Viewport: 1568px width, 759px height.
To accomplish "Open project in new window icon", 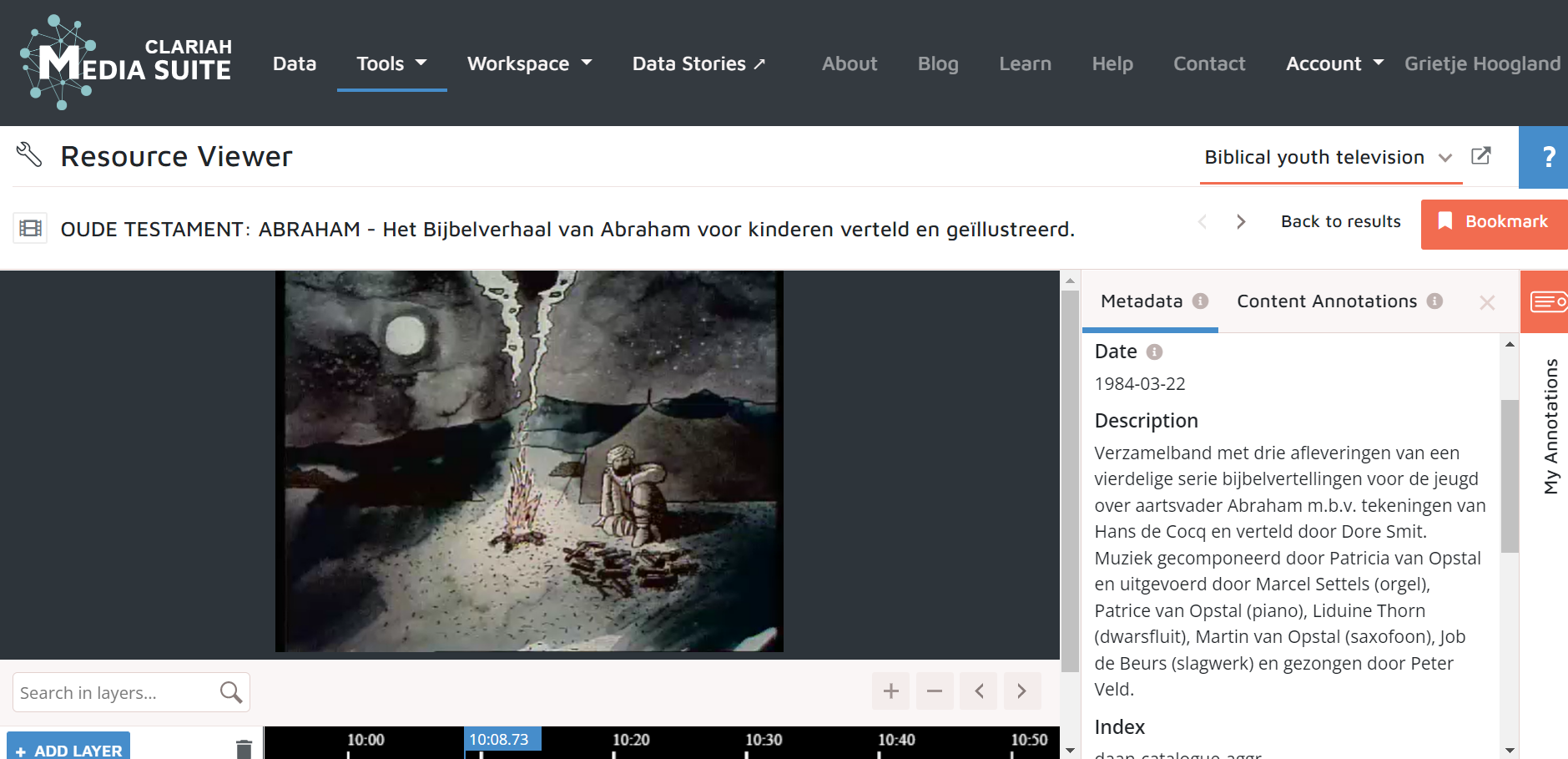I will pos(1480,156).
